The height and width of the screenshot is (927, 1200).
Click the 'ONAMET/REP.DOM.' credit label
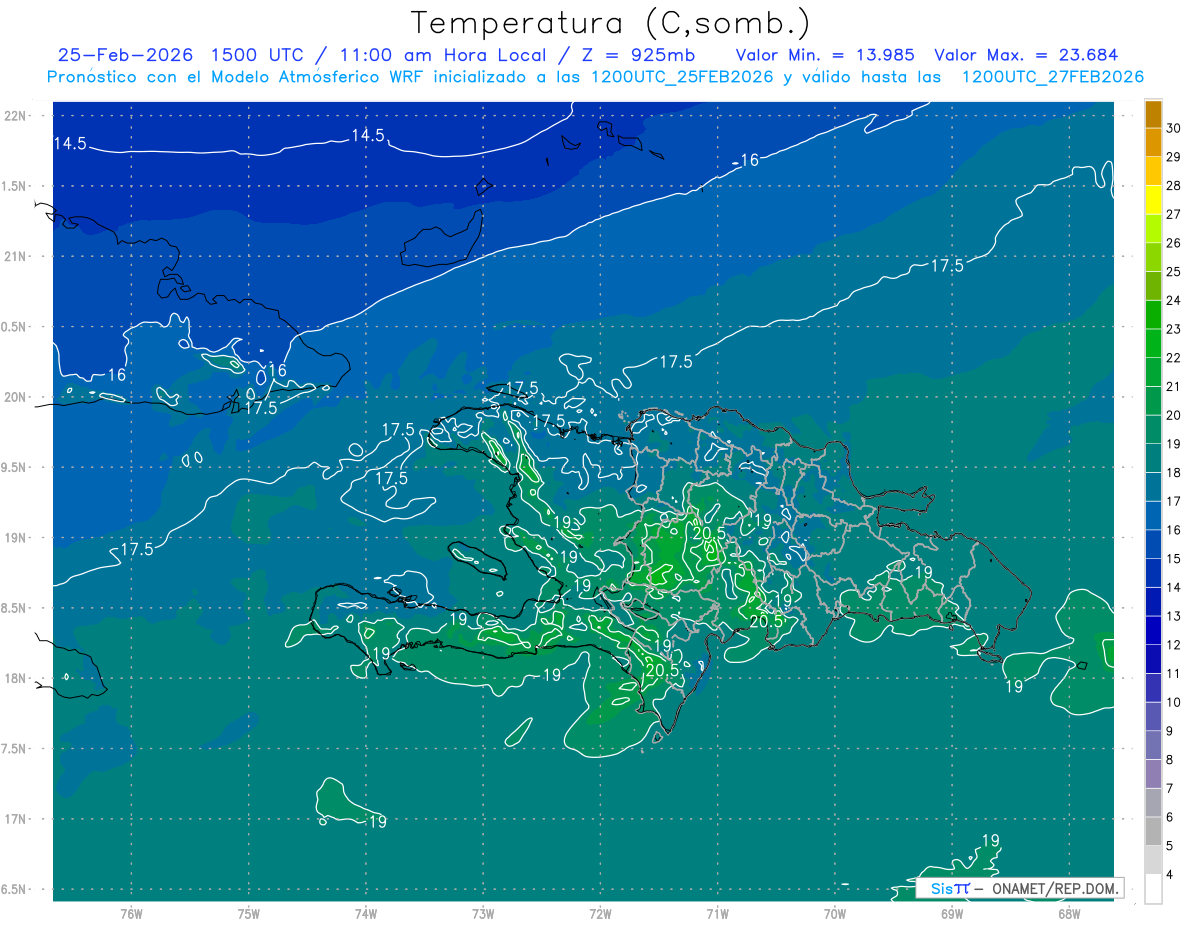(1054, 888)
